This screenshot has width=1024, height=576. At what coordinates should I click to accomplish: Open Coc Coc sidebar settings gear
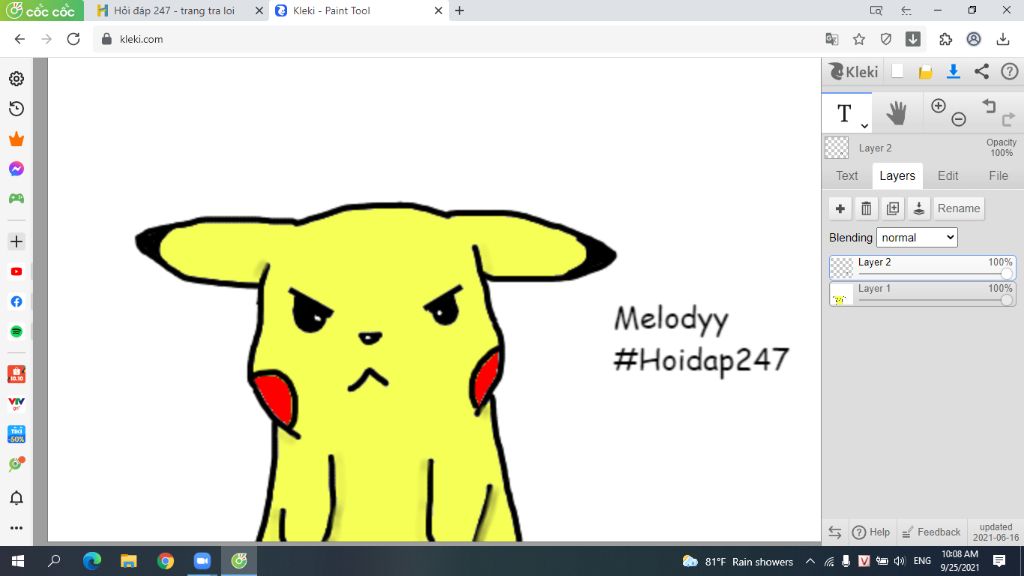coord(16,78)
